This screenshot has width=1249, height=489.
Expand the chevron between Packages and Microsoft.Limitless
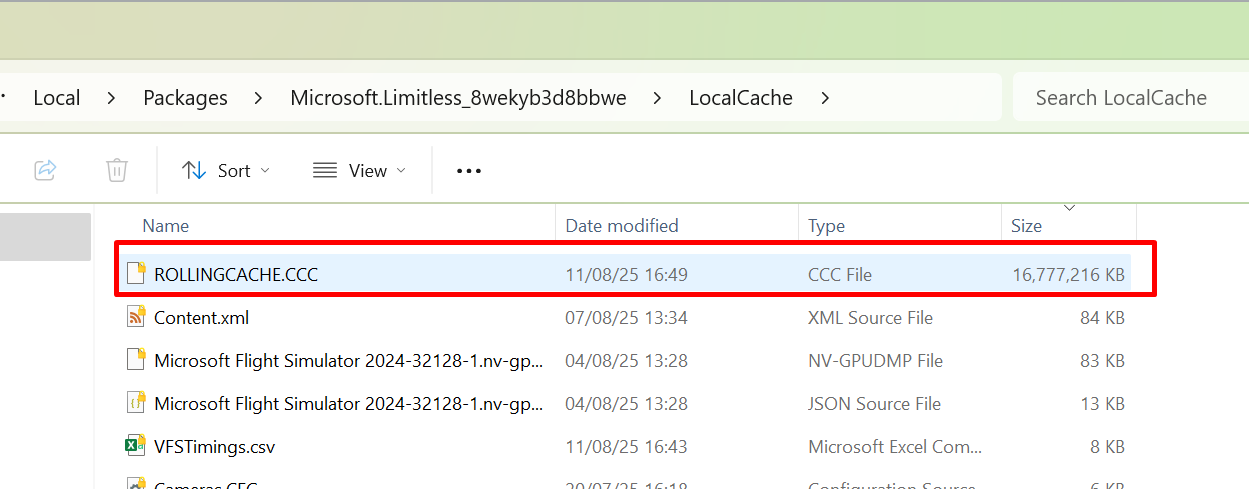(259, 98)
